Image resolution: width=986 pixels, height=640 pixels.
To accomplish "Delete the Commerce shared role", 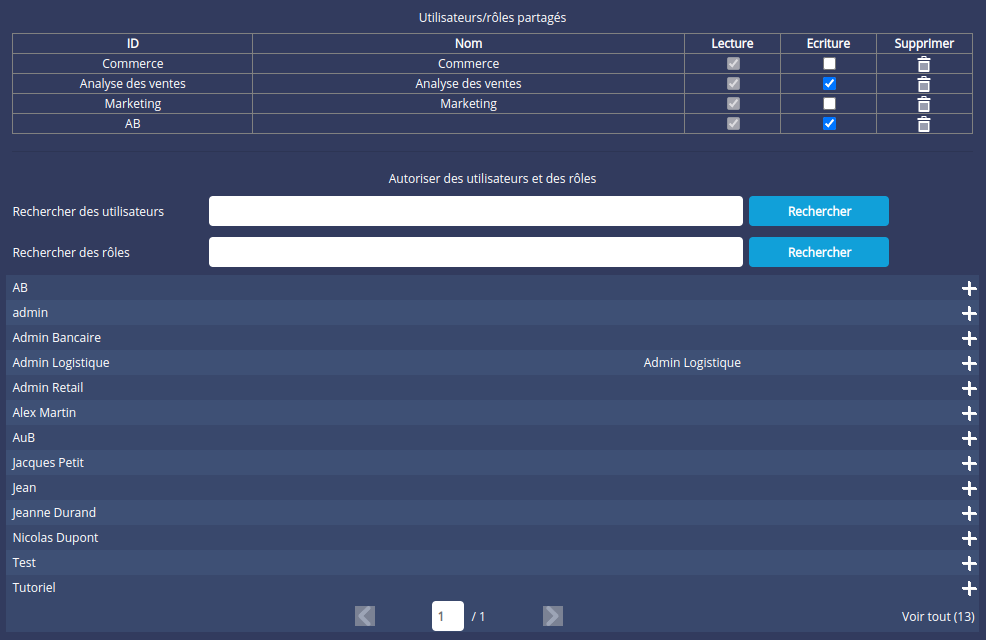I will click(x=924, y=64).
